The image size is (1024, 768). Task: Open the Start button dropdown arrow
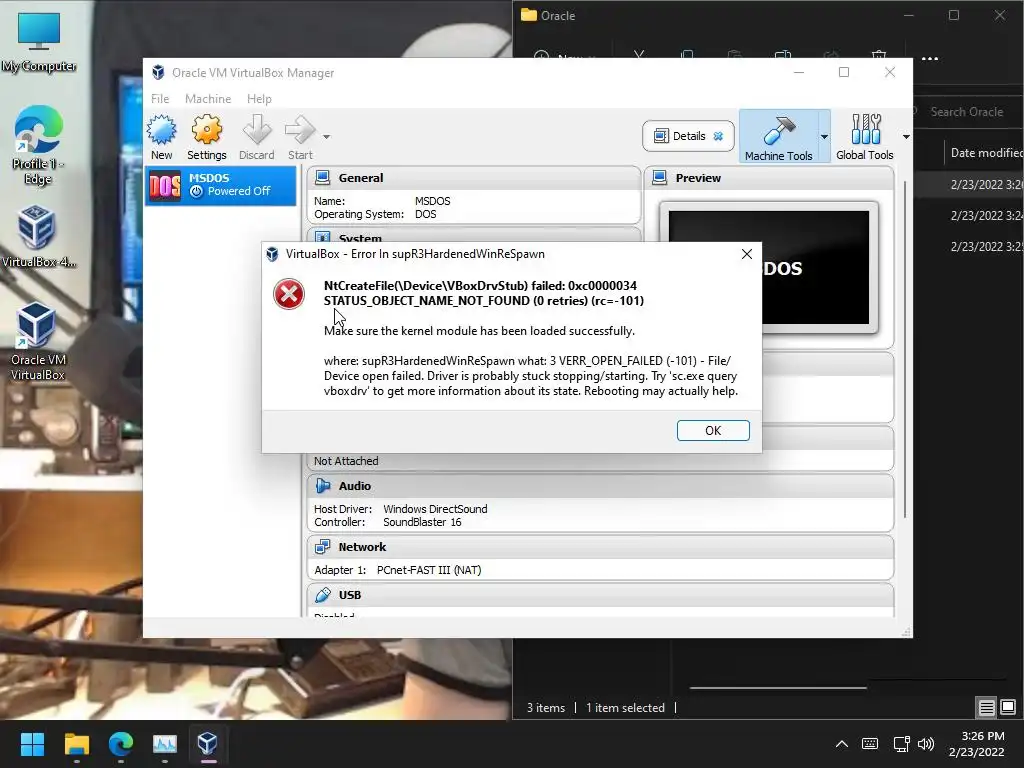tap(326, 136)
